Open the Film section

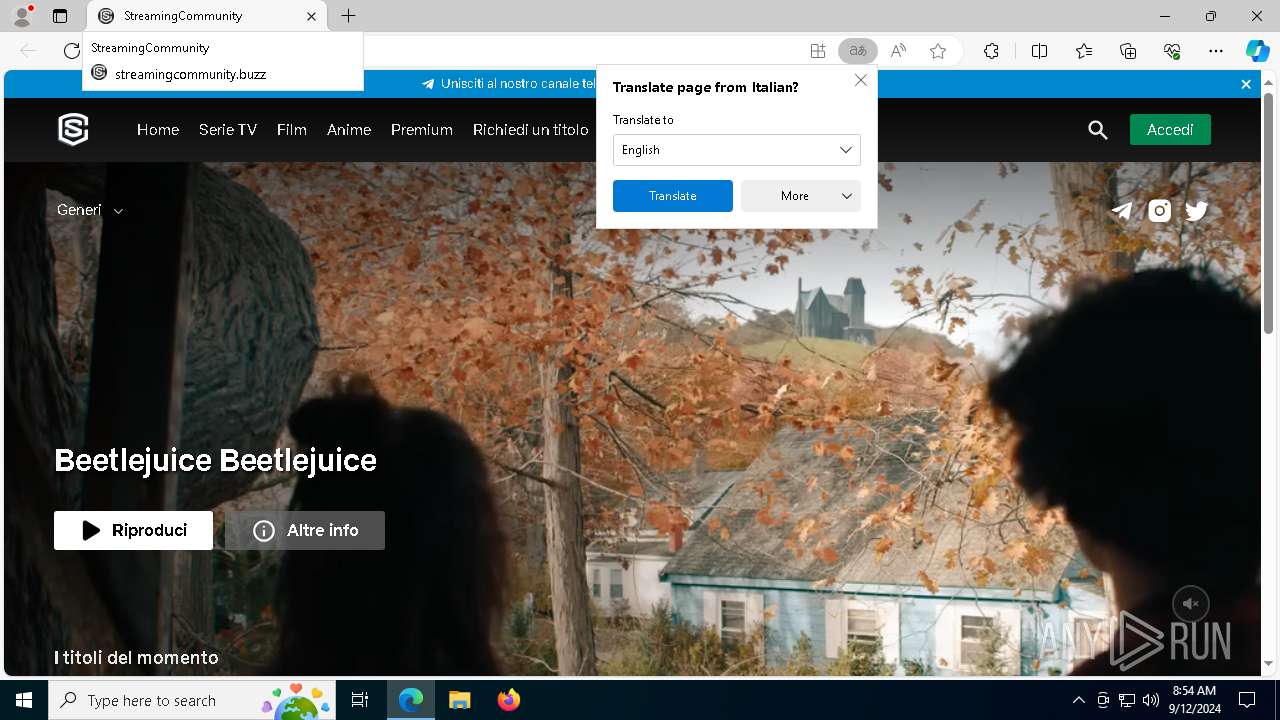[292, 130]
